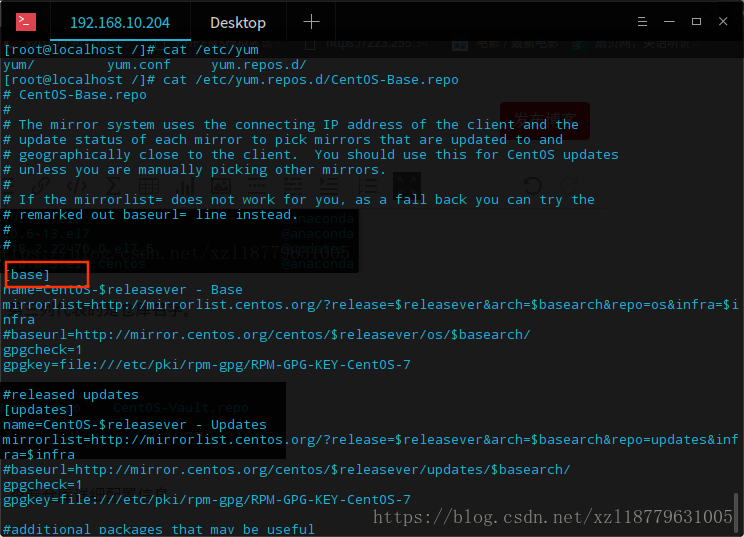Click the #baseurl line ending in /updates/$basearch/
The width and height of the screenshot is (744, 537).
287,470
